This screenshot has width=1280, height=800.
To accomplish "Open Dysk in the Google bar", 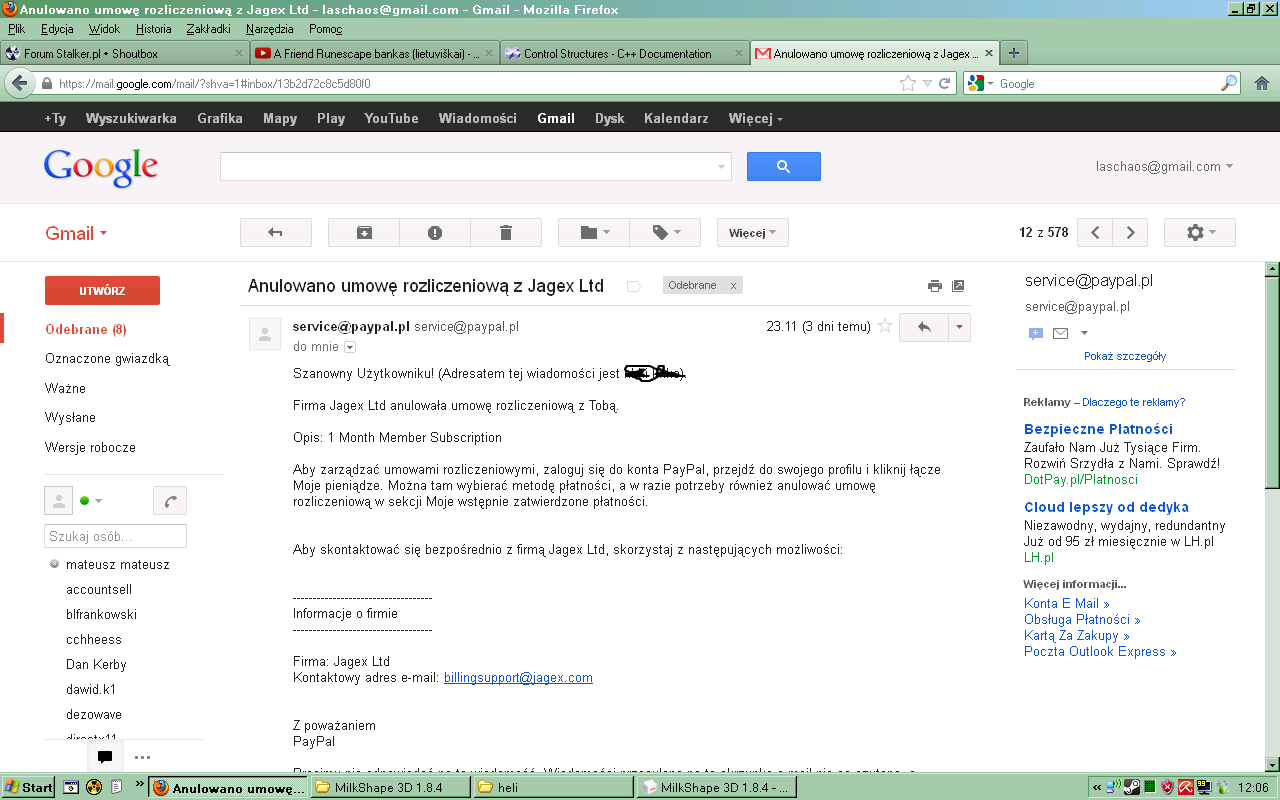I will (609, 118).
